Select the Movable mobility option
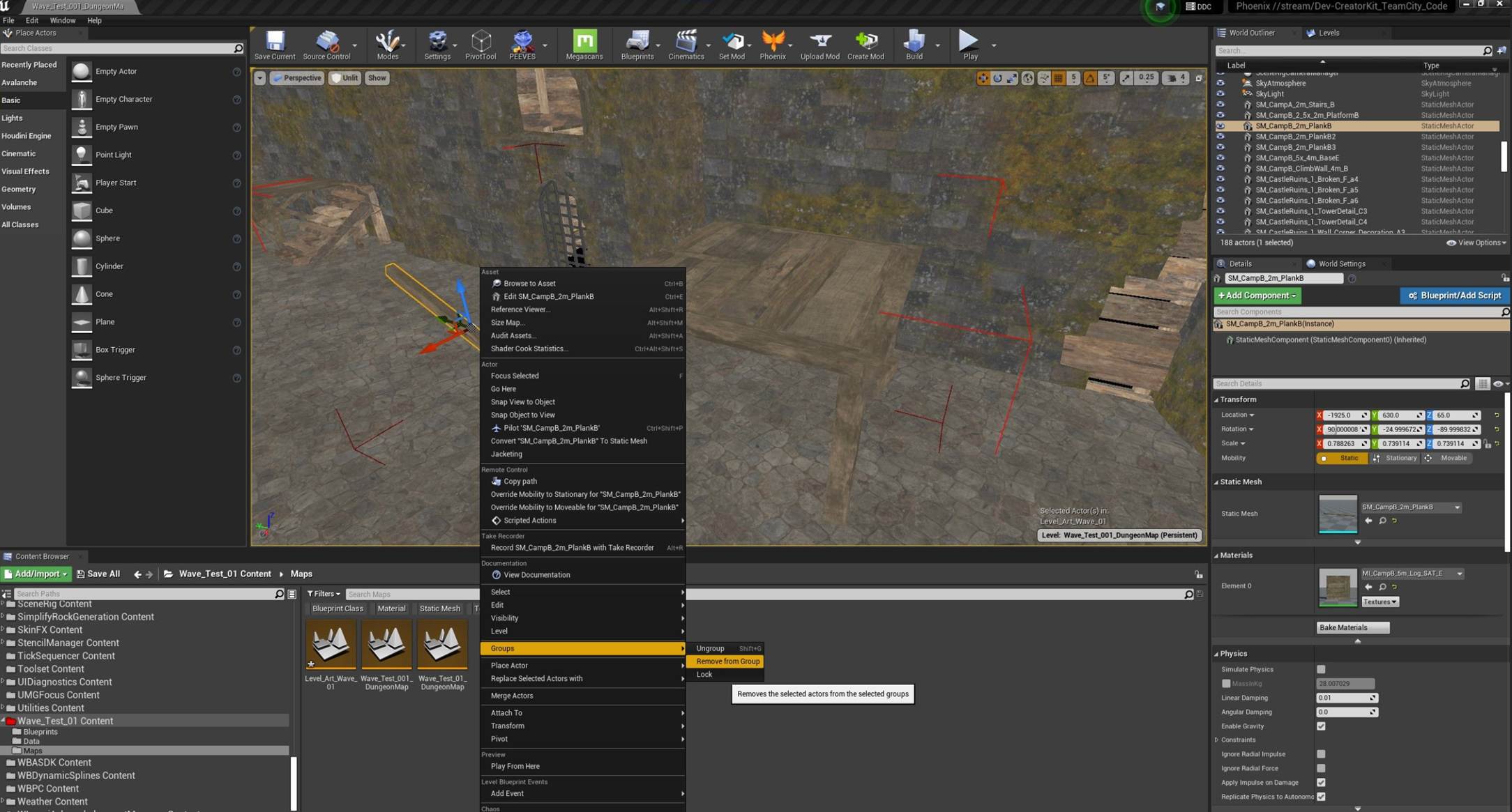This screenshot has width=1512, height=812. pyautogui.click(x=1447, y=458)
